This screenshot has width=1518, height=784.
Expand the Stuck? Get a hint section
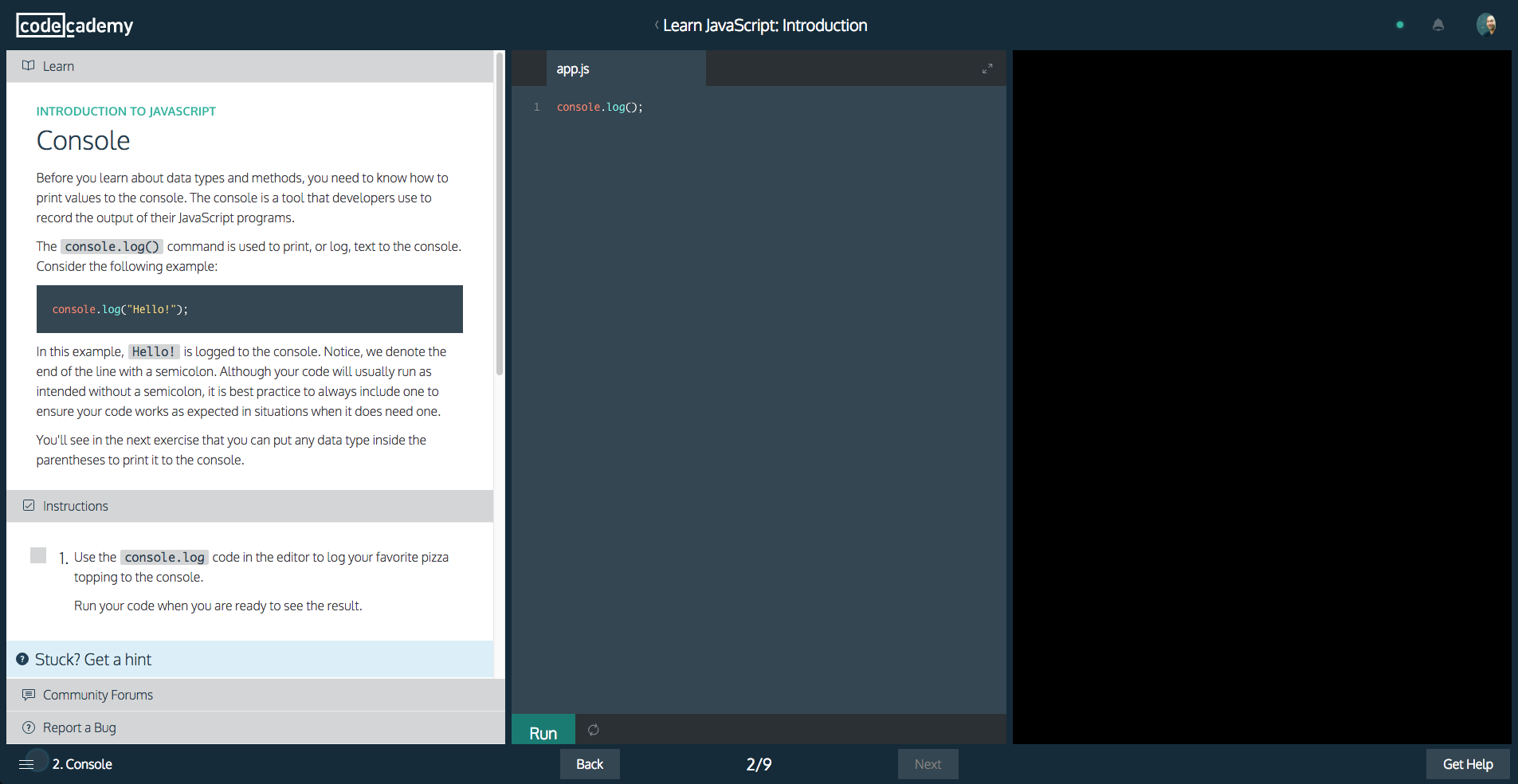250,660
